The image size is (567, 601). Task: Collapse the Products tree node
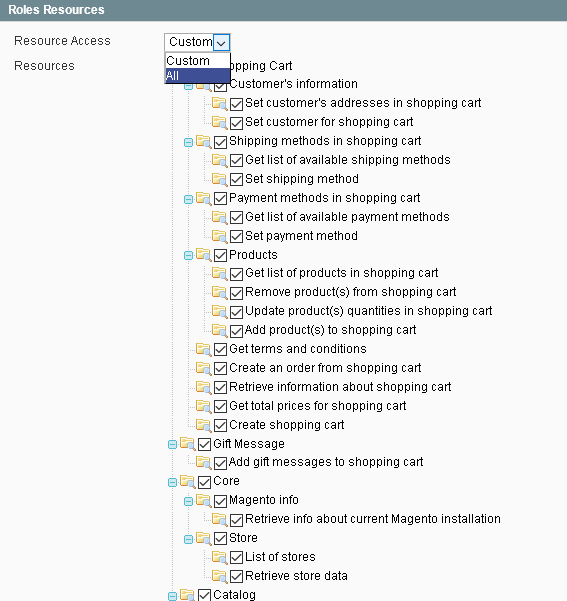[188, 255]
